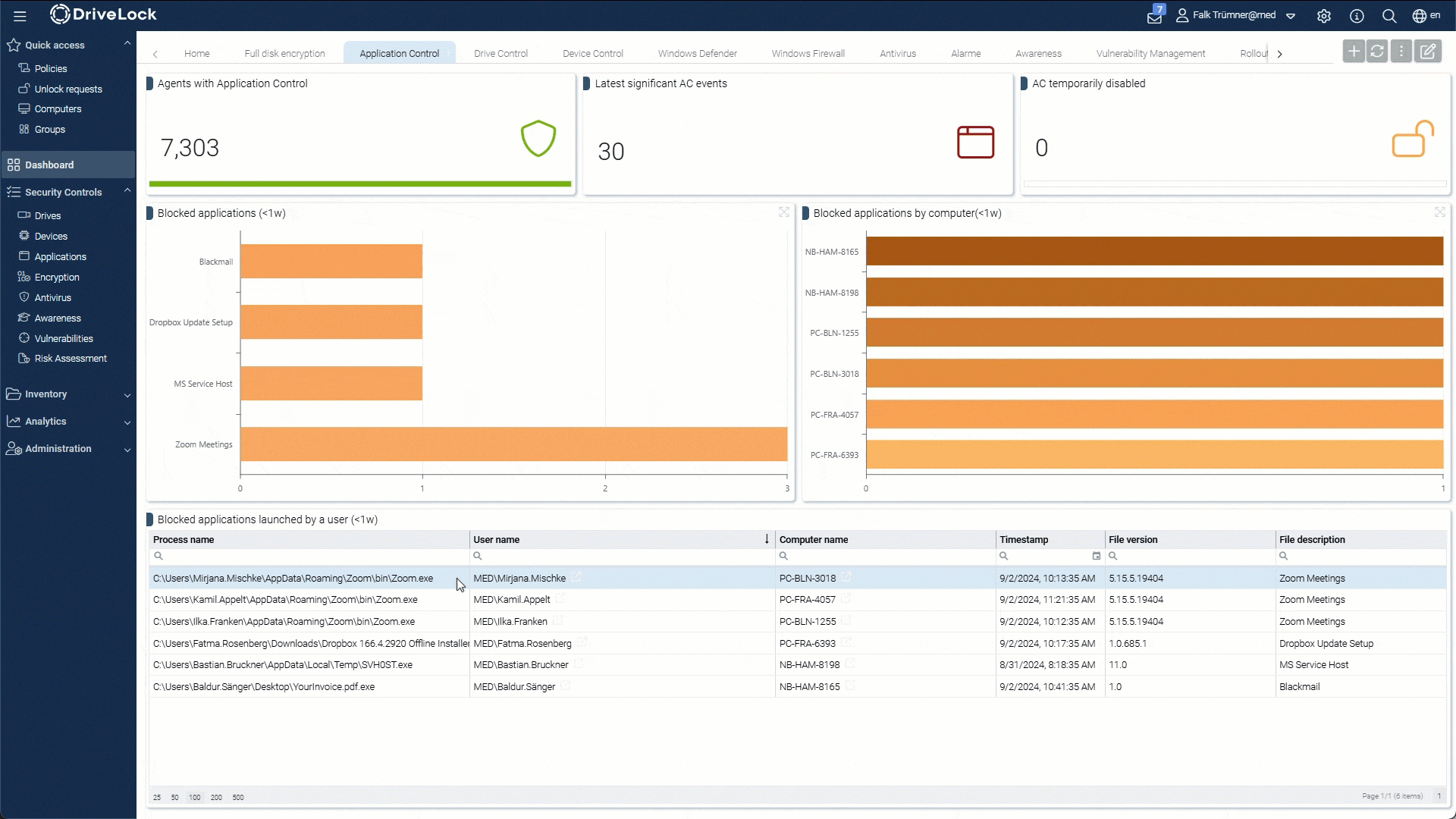Image resolution: width=1456 pixels, height=819 pixels.
Task: Collapse the Security Controls section
Action: [127, 190]
